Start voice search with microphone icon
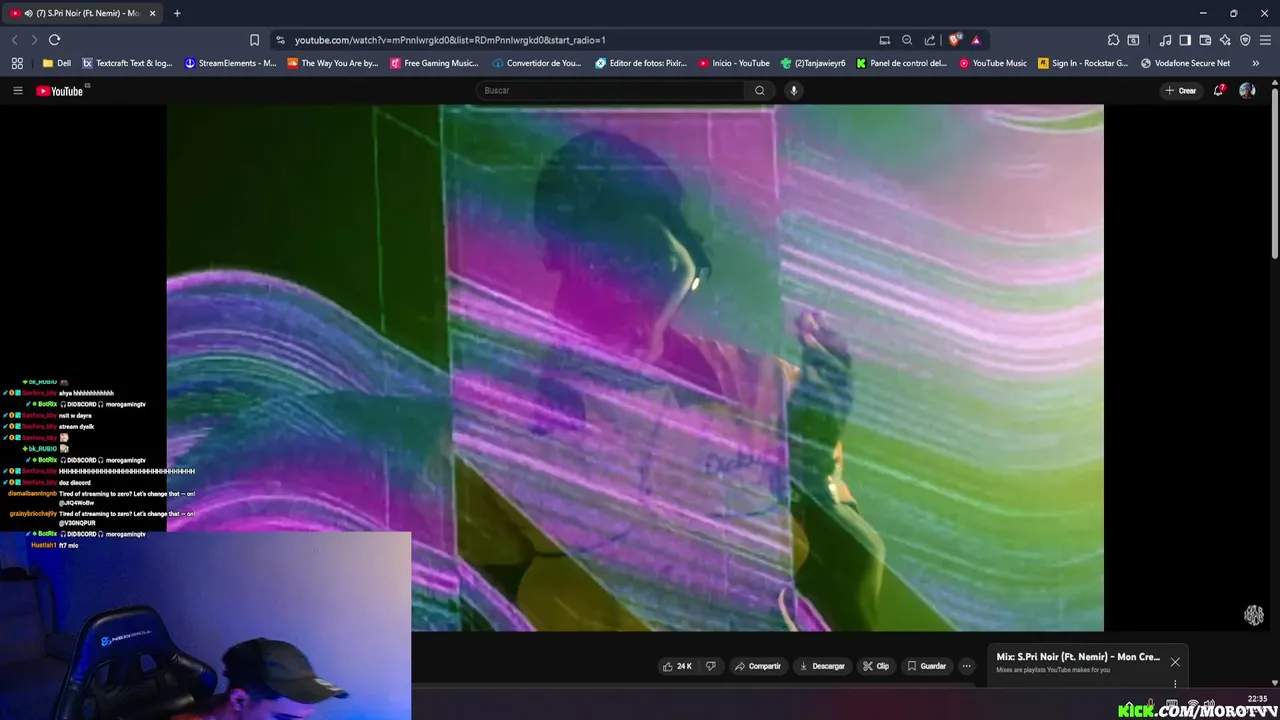 click(794, 91)
